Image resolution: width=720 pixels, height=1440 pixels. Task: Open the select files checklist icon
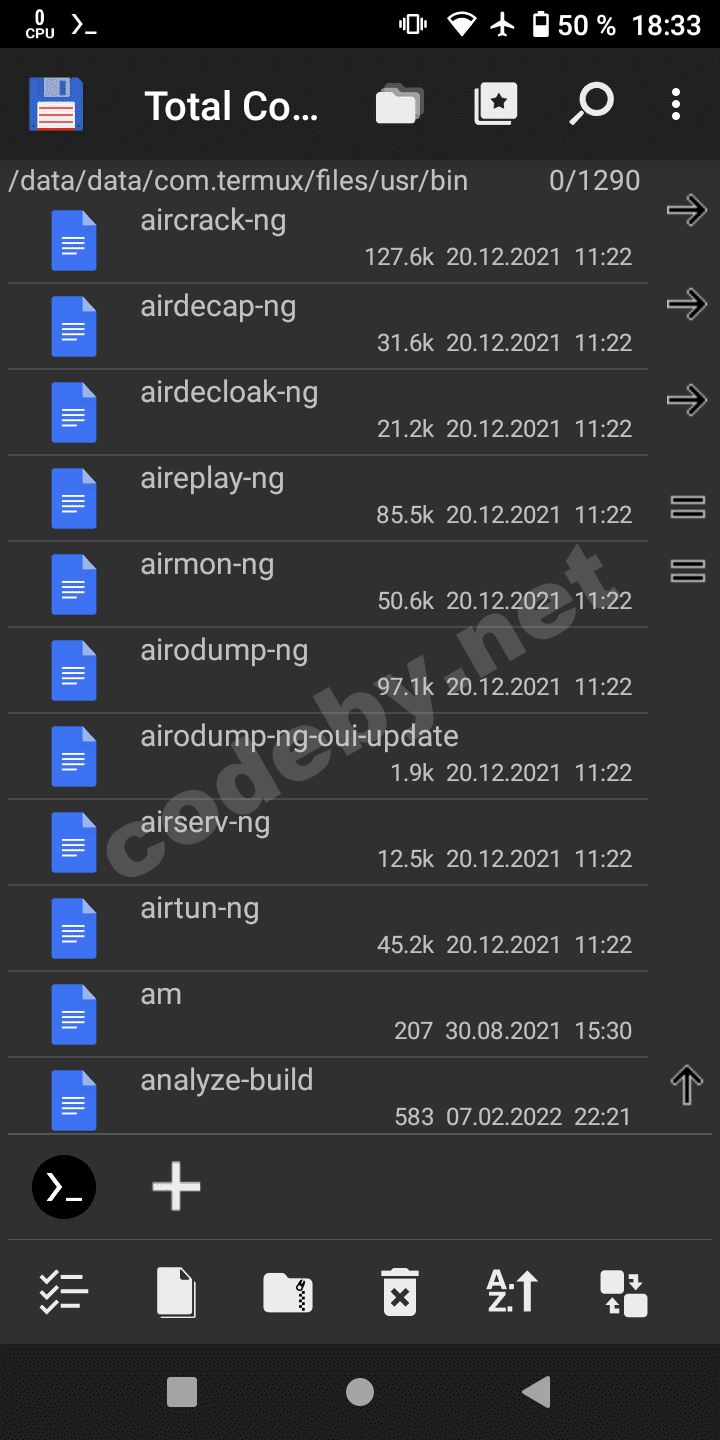click(x=64, y=1292)
